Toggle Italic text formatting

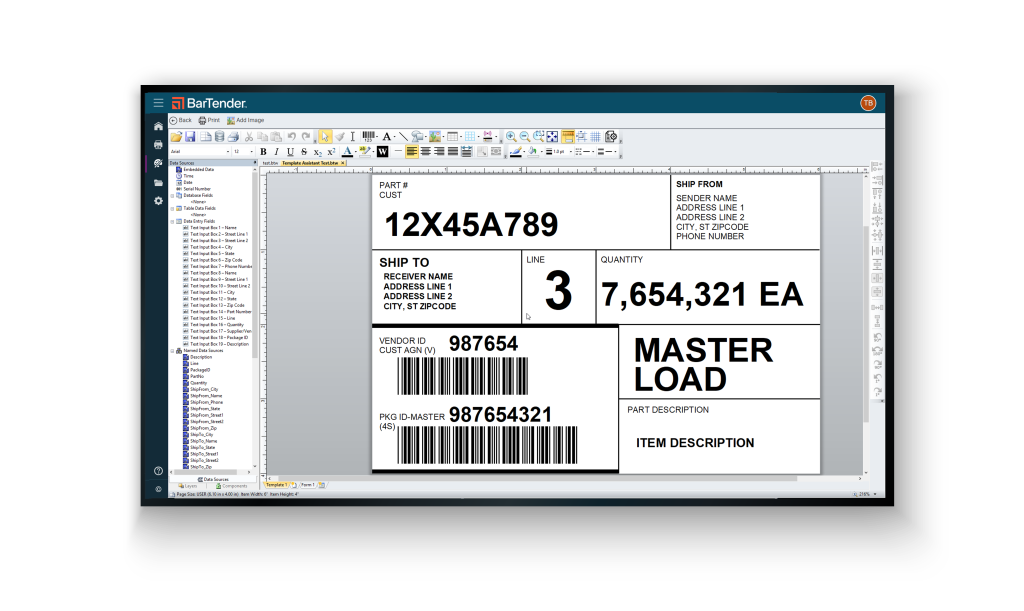pos(276,151)
